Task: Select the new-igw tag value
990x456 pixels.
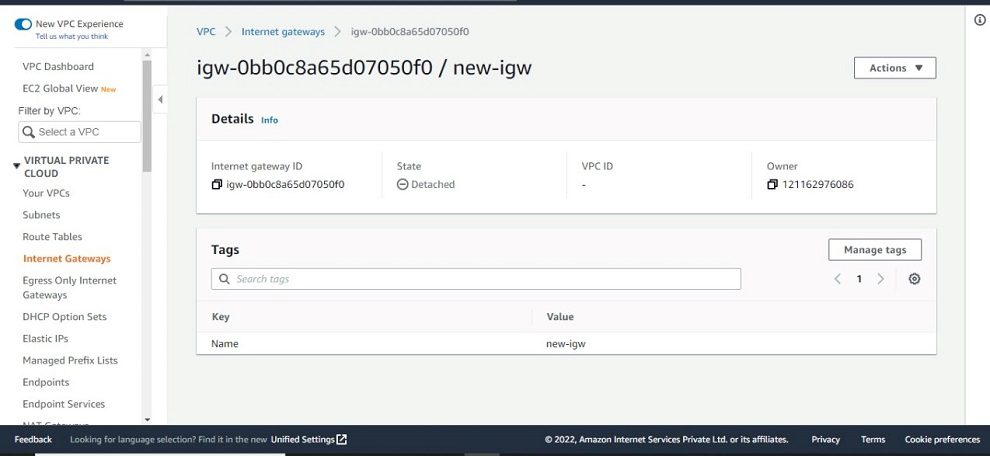Action: click(x=566, y=344)
